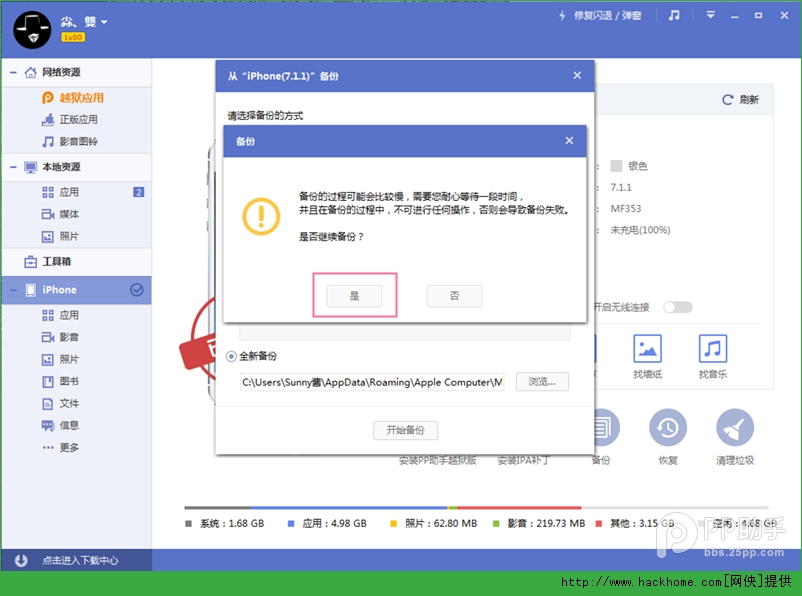Screen dimensions: 802x596
Task: Click the 系统 : 1.68 GB storage label
Action: click(x=232, y=523)
